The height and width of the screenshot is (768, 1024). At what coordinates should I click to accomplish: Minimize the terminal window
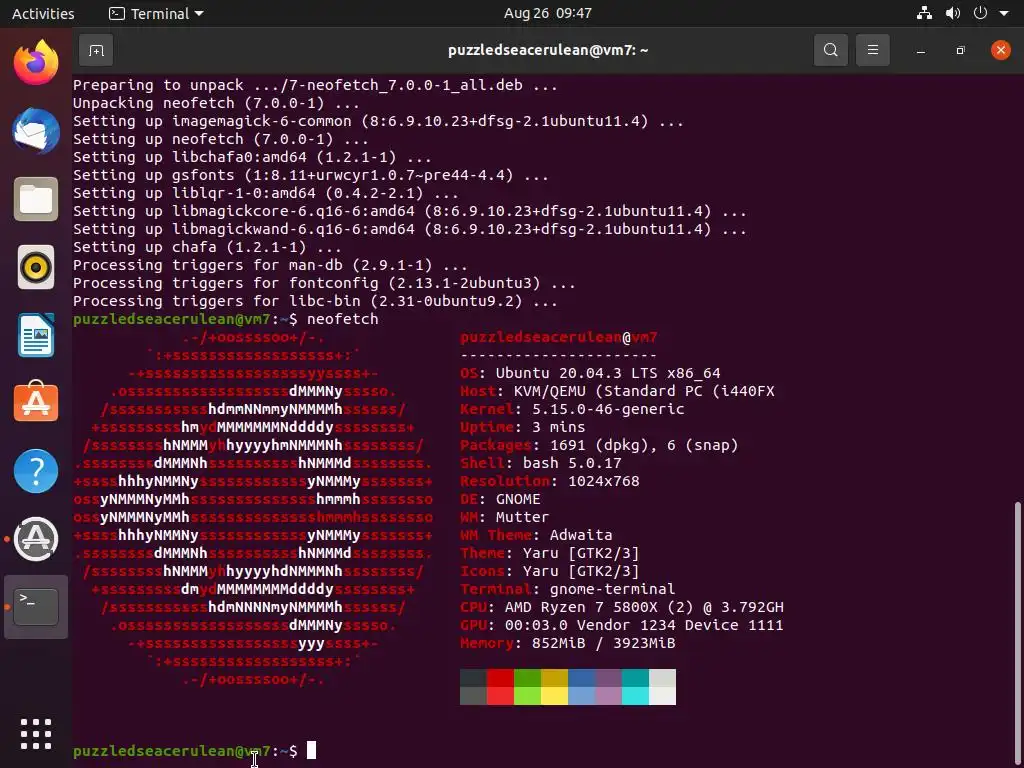[921, 50]
